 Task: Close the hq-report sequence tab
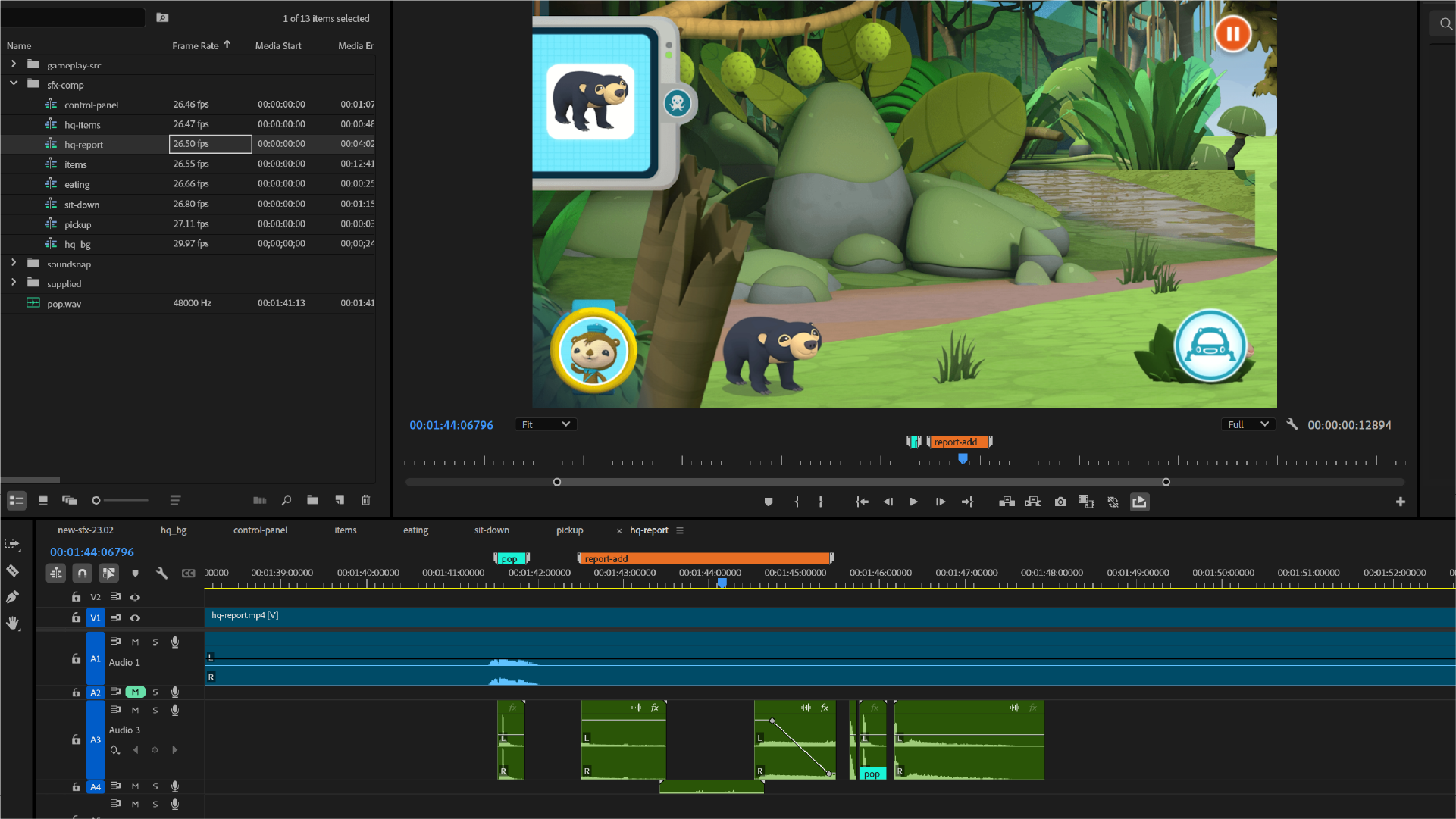pyautogui.click(x=619, y=531)
